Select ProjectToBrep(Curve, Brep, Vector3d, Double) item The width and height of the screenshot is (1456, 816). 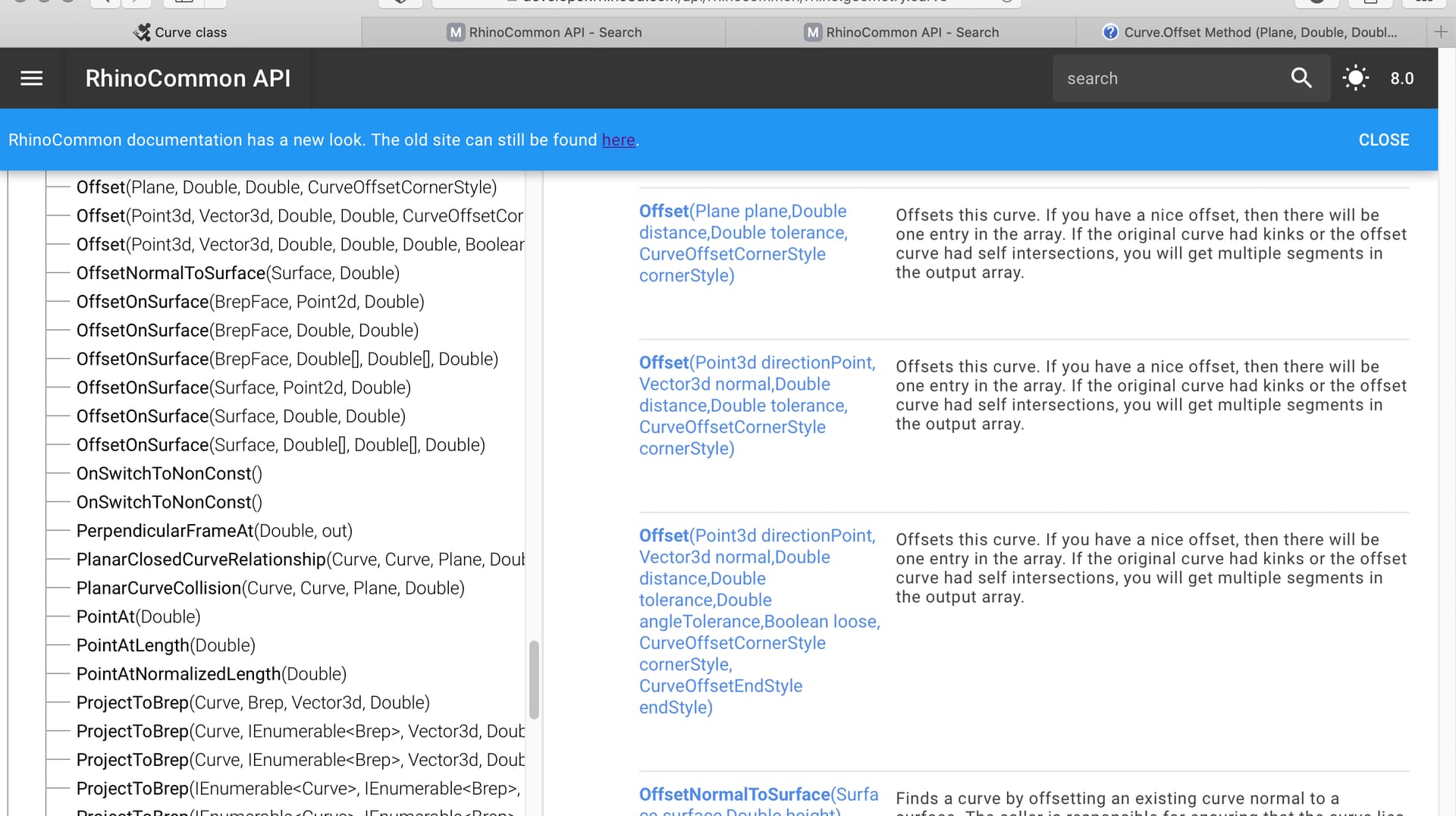point(253,703)
